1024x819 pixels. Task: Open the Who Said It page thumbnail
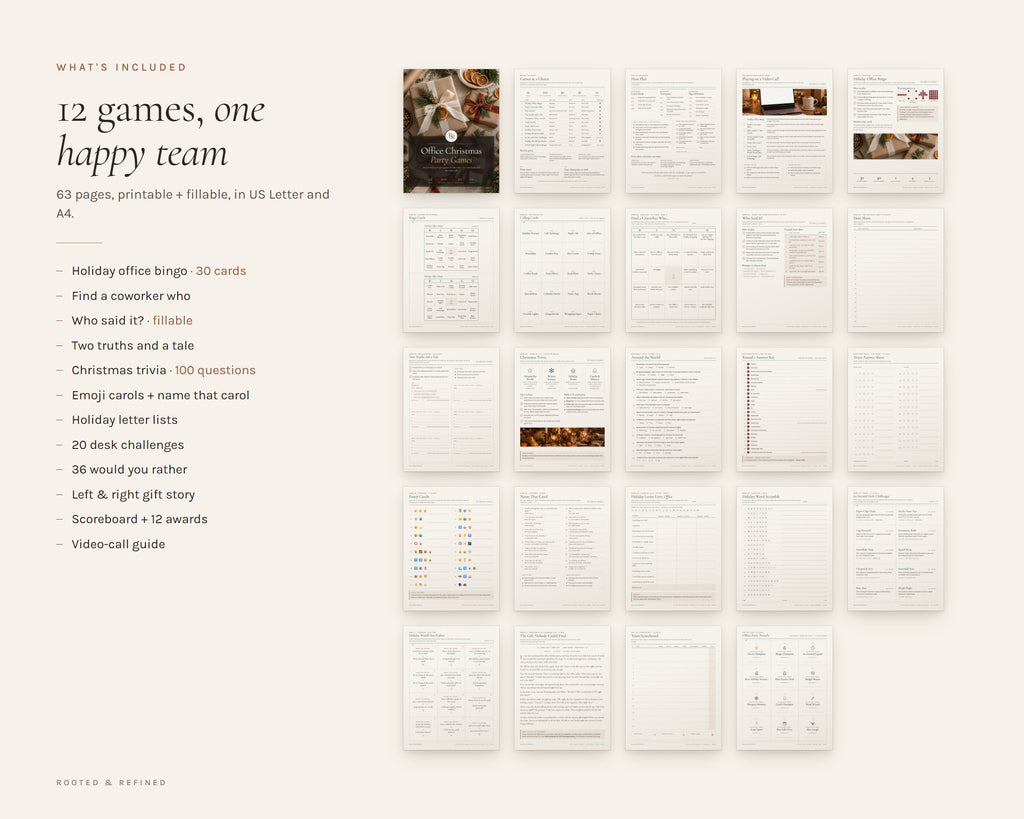coord(784,270)
